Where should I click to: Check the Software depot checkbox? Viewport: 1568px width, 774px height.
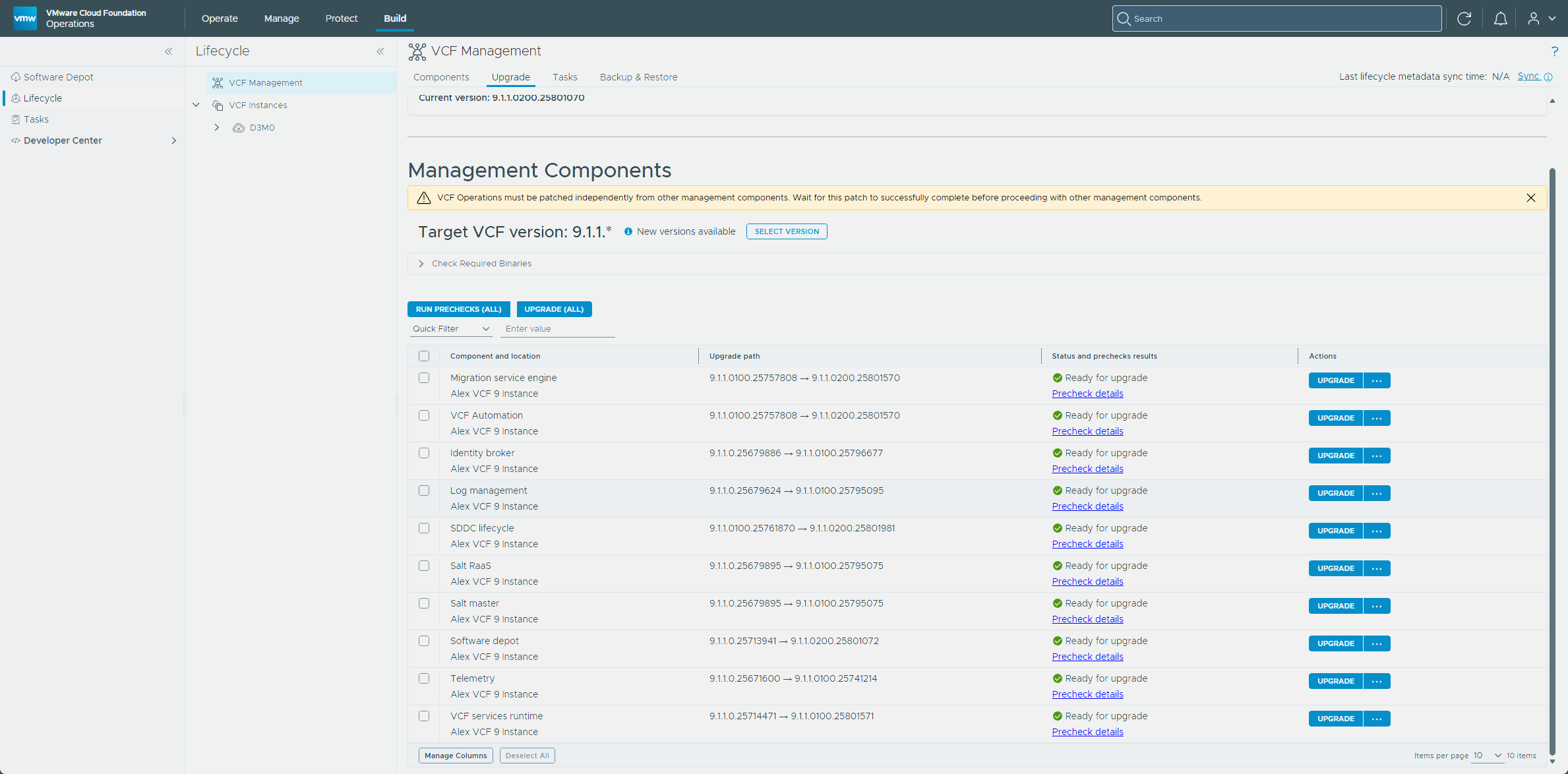[x=424, y=641]
